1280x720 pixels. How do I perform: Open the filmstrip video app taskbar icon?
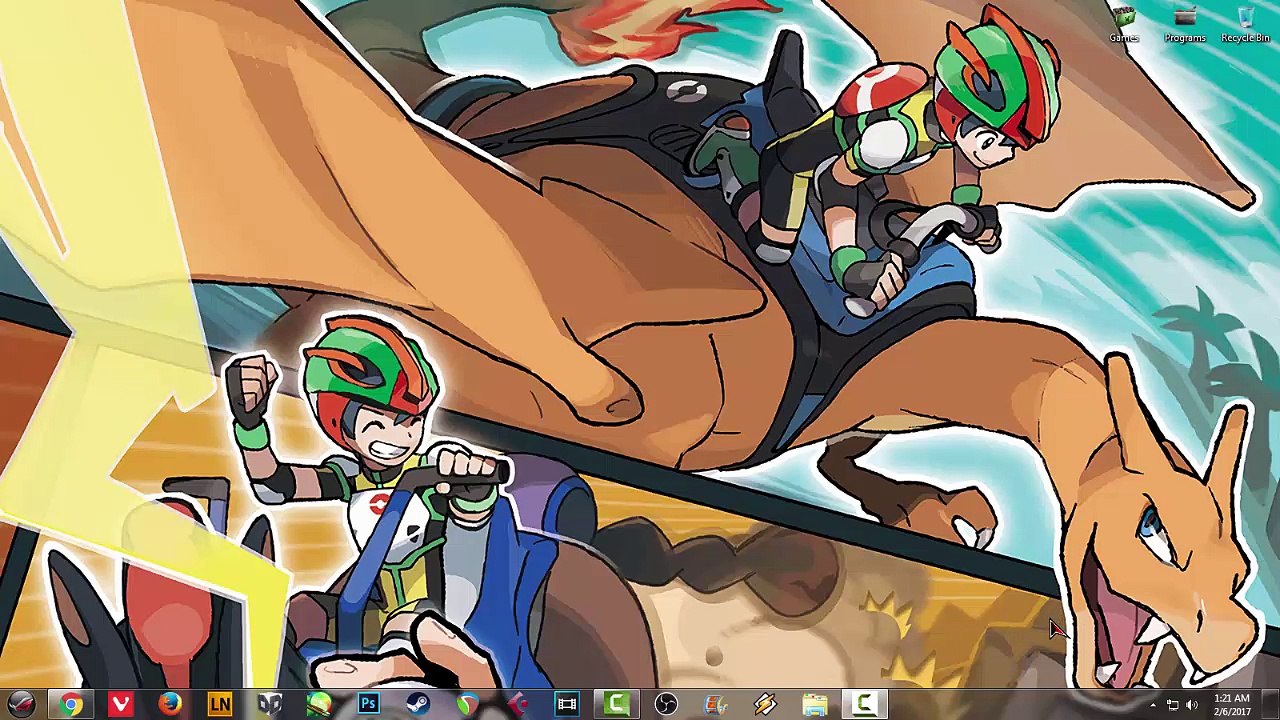[x=567, y=705]
